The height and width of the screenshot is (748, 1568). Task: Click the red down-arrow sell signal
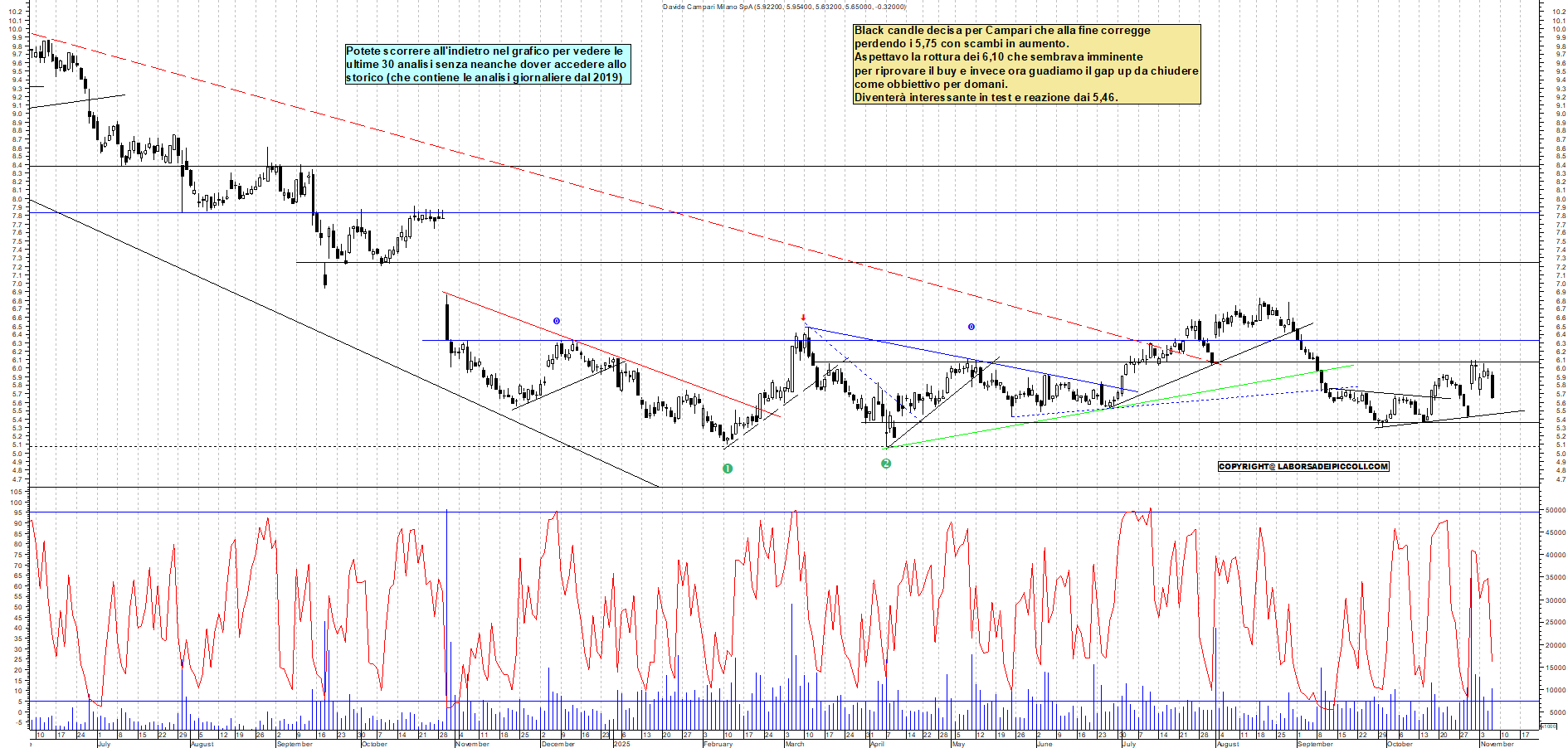pyautogui.click(x=802, y=318)
